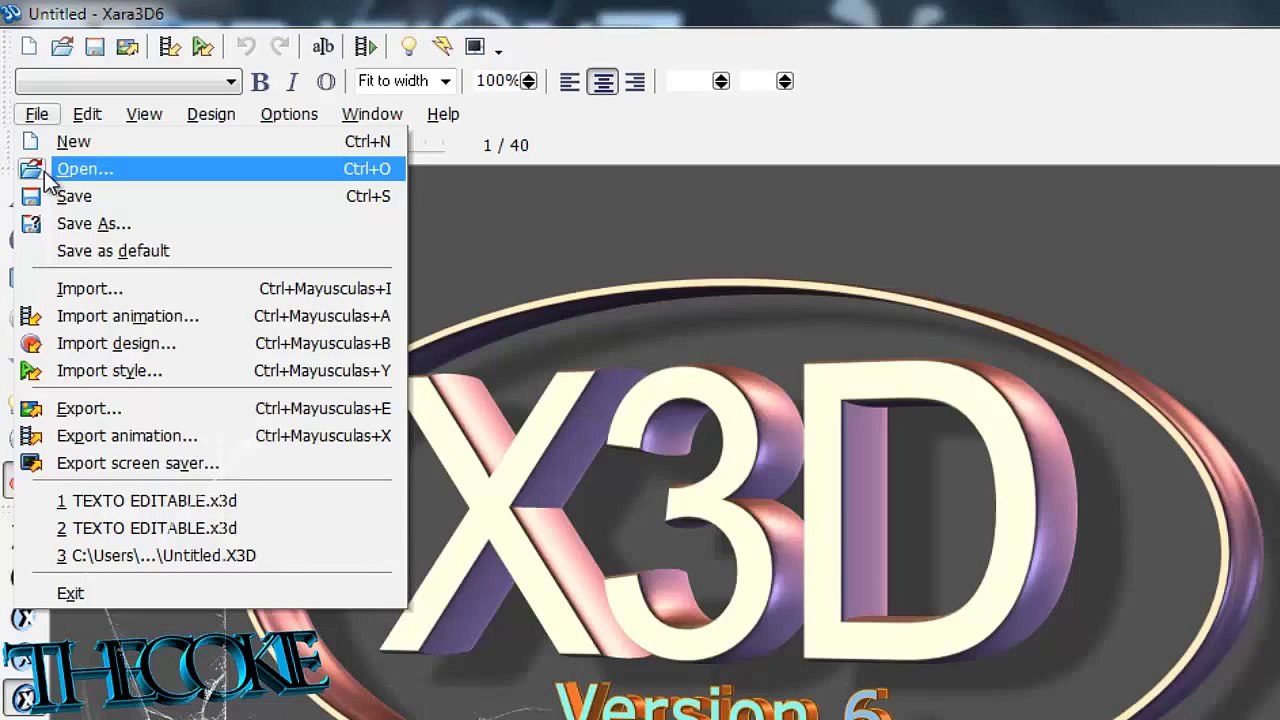Click the Redo arrow icon
This screenshot has width=1280, height=720.
coord(280,47)
